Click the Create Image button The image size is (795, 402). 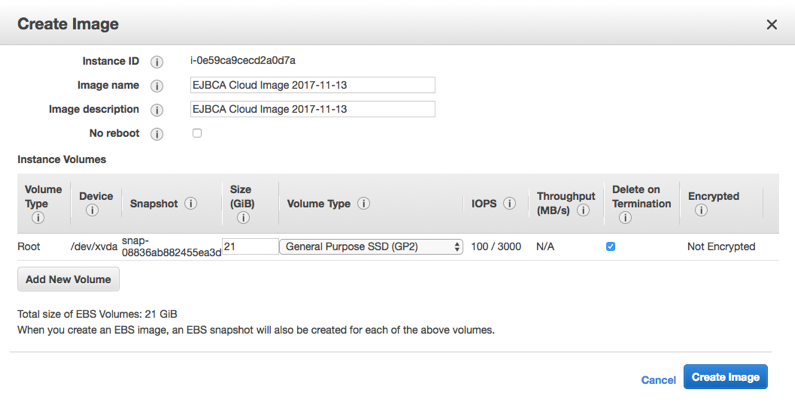point(725,377)
